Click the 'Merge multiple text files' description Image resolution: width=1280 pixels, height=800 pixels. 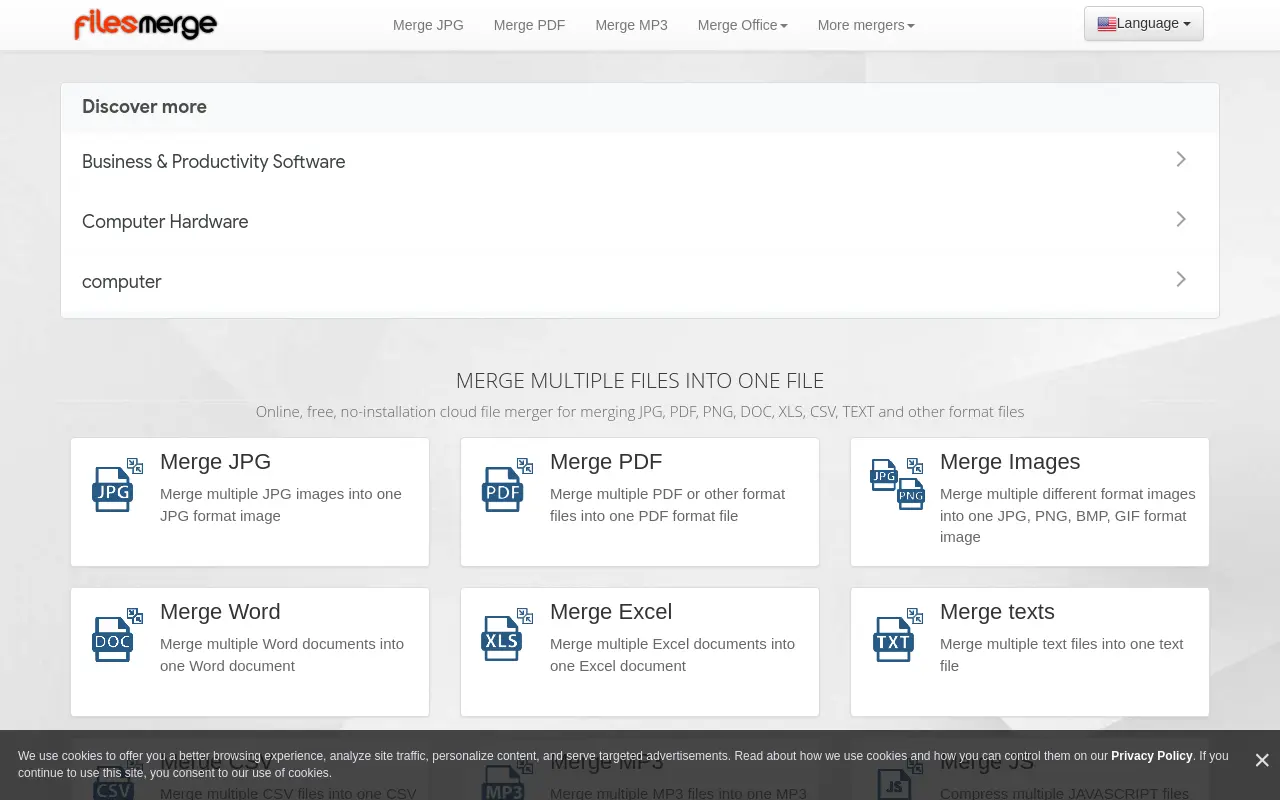(x=1062, y=655)
